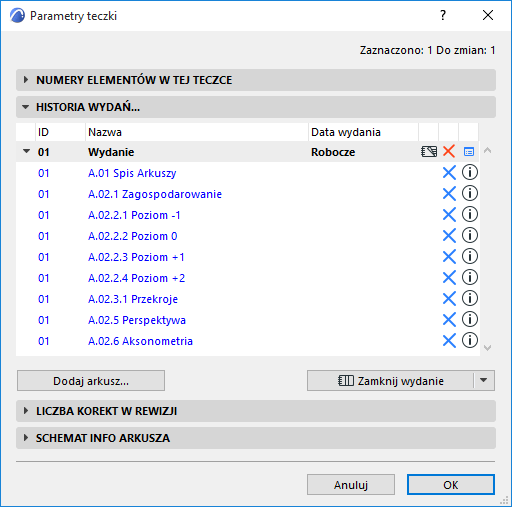Click the book icon in Wydanie row
The height and width of the screenshot is (507, 512).
(429, 152)
